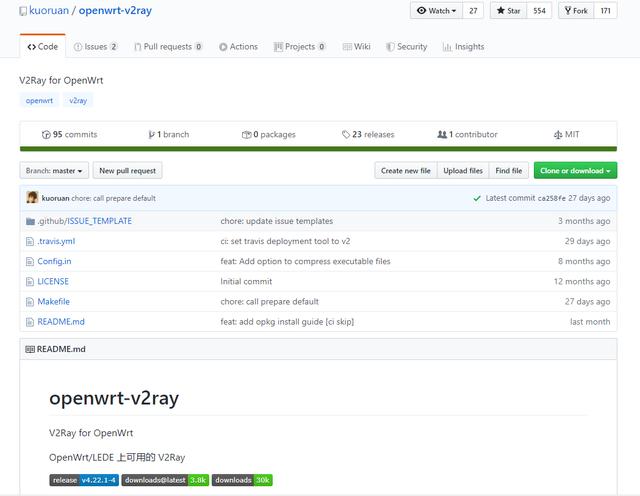Star the repository

(x=508, y=11)
